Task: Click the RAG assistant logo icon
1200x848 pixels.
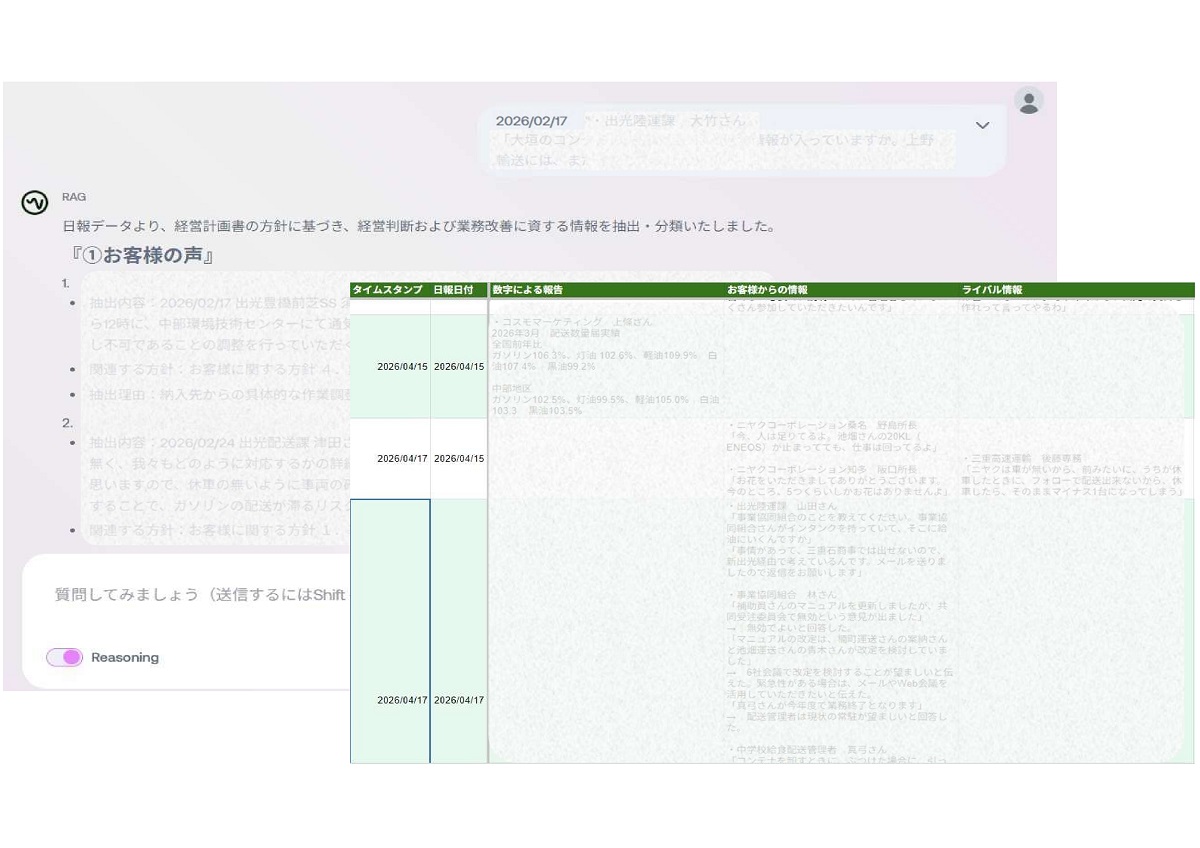Action: [35, 203]
